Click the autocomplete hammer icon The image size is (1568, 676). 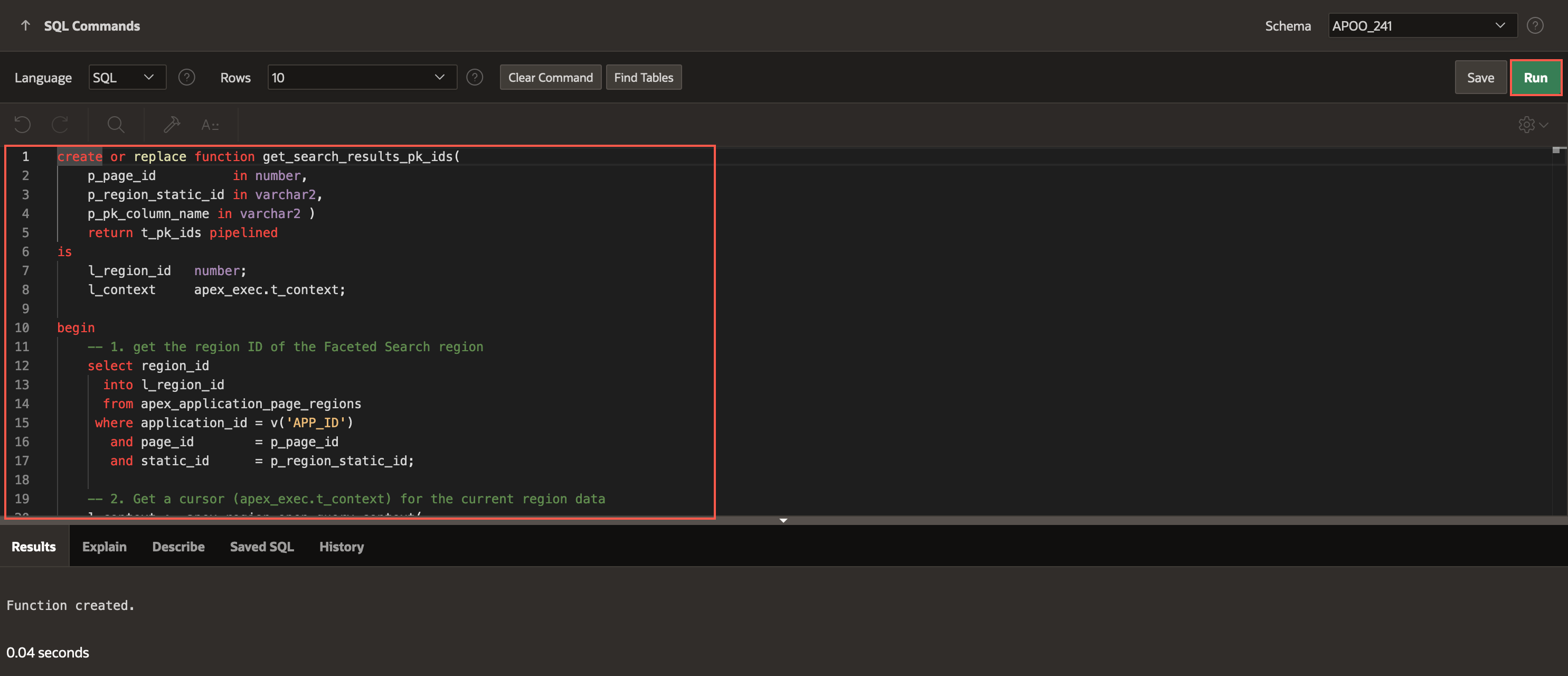tap(171, 124)
